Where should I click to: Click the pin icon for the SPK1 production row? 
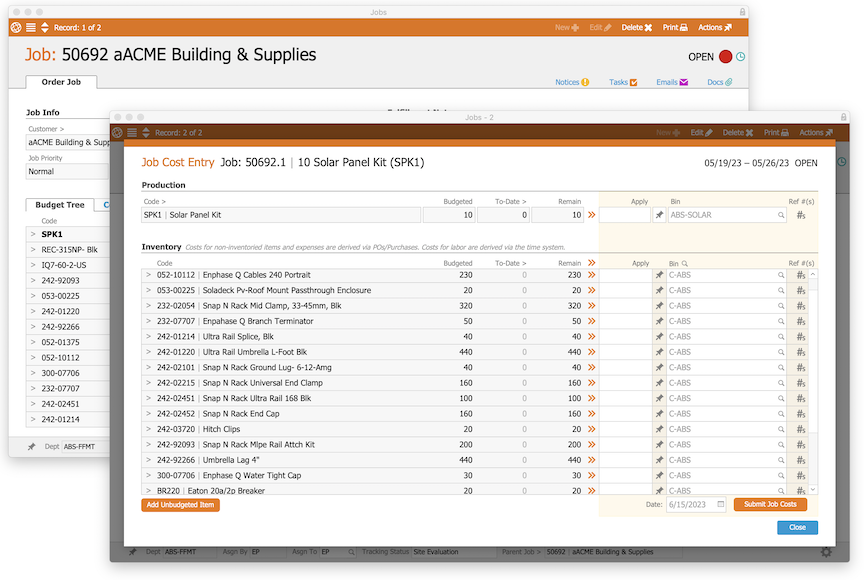click(659, 215)
